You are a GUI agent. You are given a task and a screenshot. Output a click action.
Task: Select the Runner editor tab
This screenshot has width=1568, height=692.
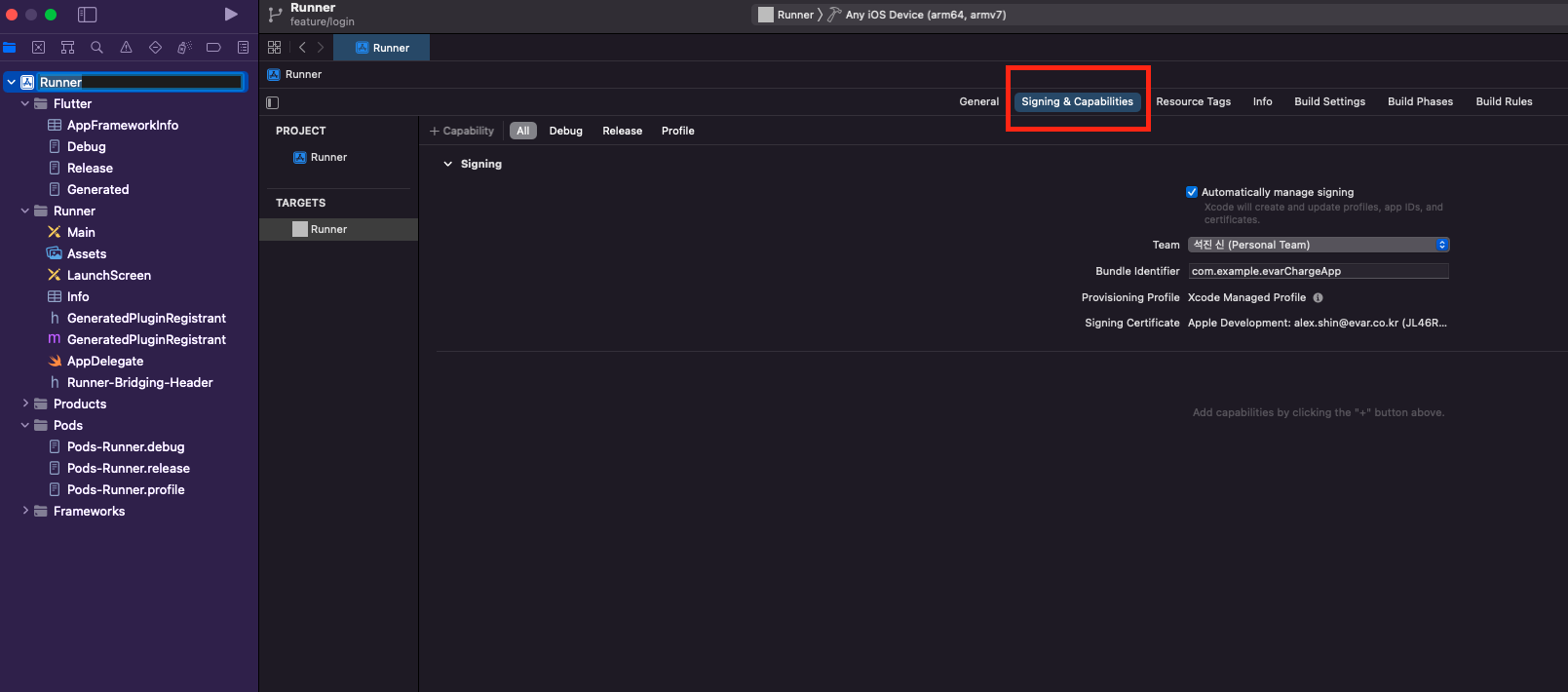382,47
